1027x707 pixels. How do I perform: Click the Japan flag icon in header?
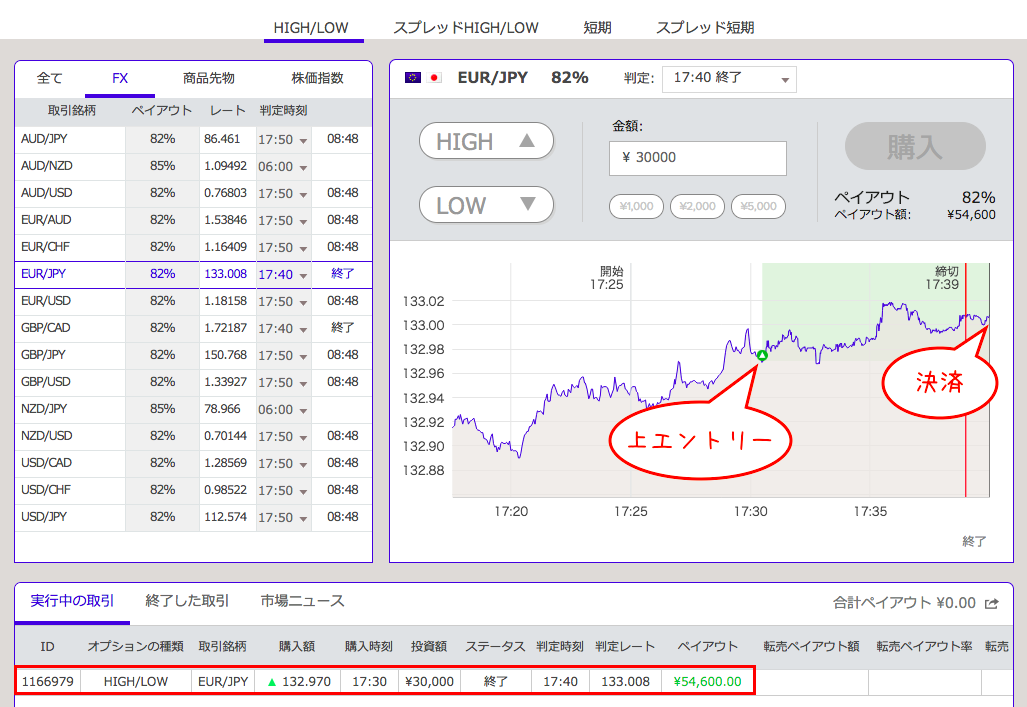[435, 78]
